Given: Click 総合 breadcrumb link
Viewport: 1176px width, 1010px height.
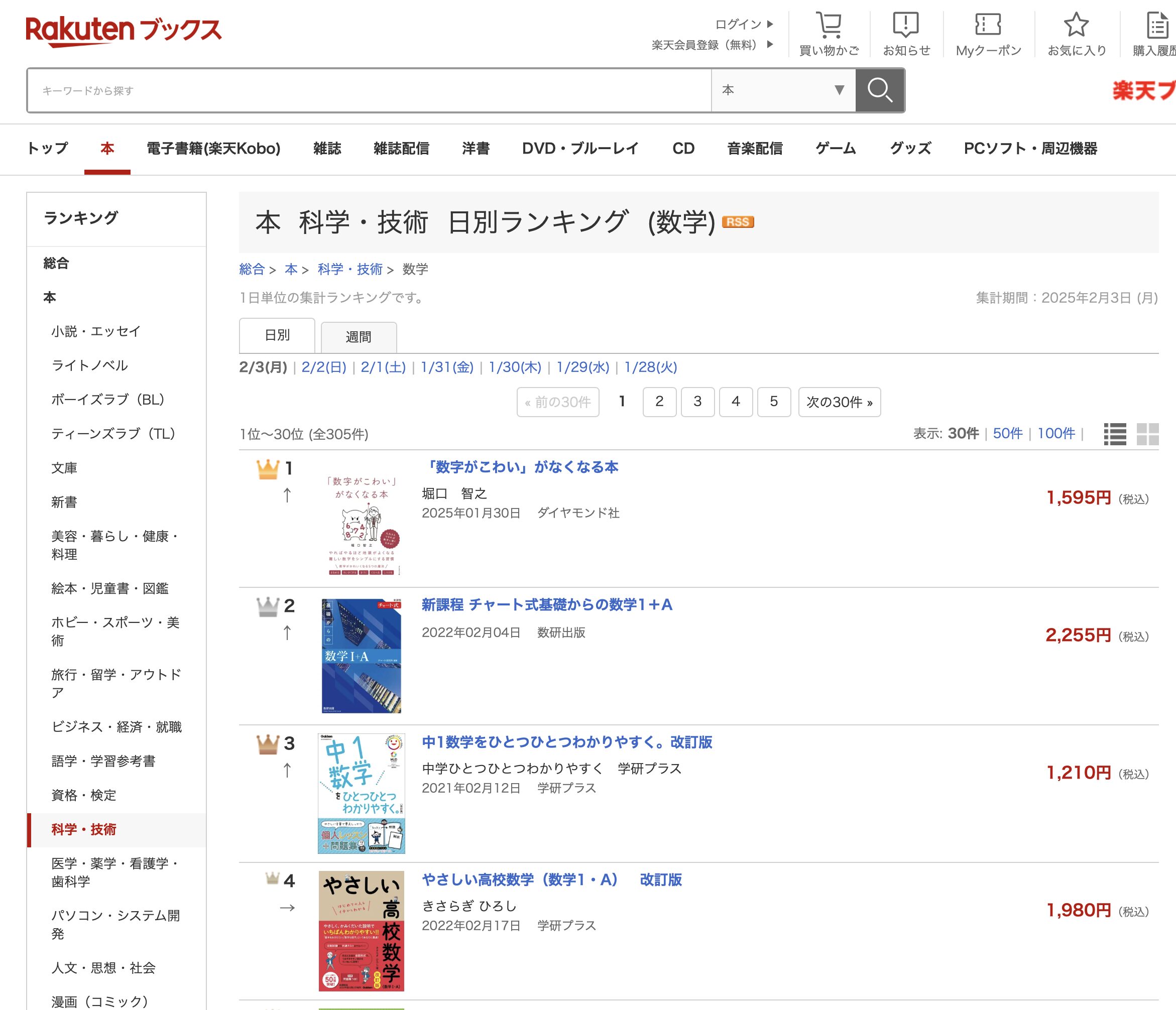Looking at the screenshot, I should (x=252, y=269).
